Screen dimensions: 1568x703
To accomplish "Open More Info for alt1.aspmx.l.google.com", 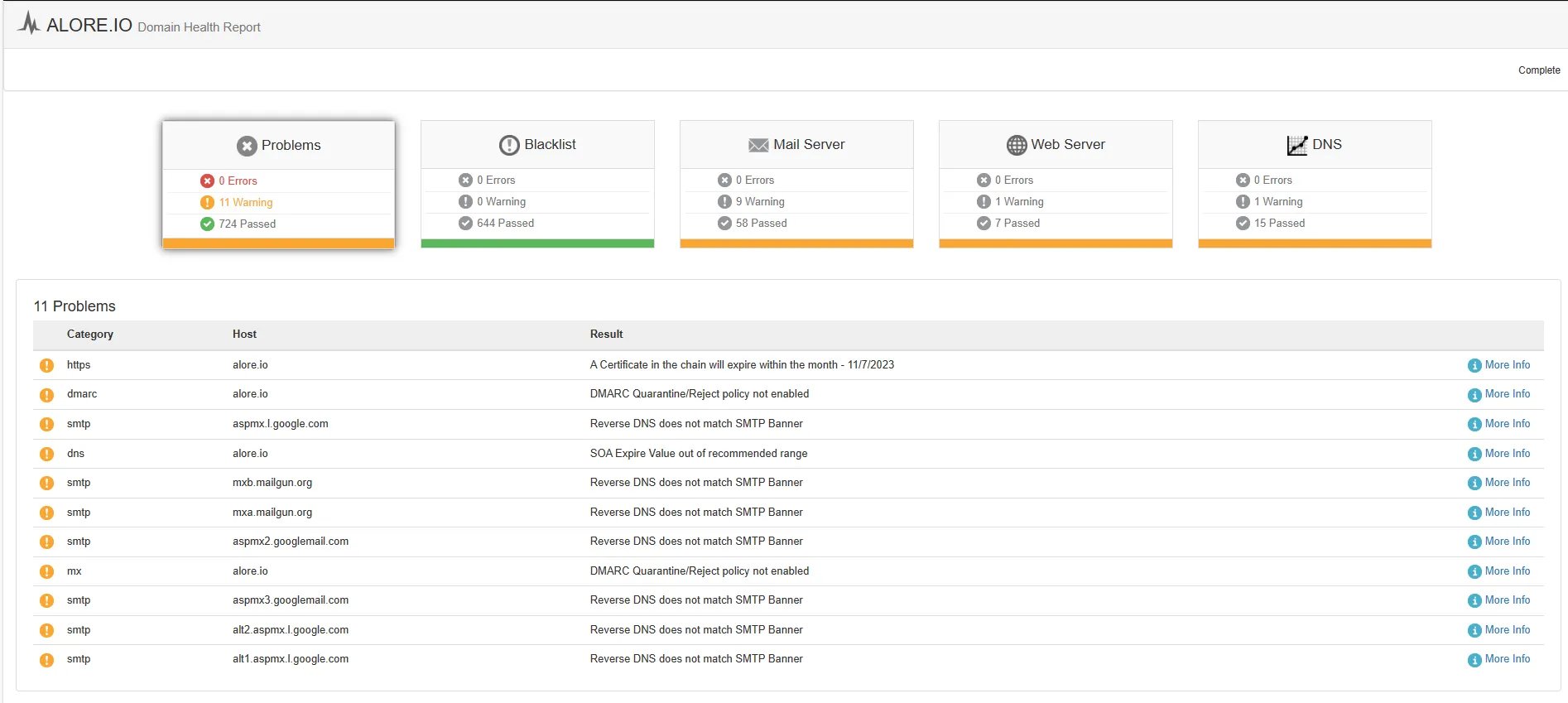I will click(x=1499, y=659).
